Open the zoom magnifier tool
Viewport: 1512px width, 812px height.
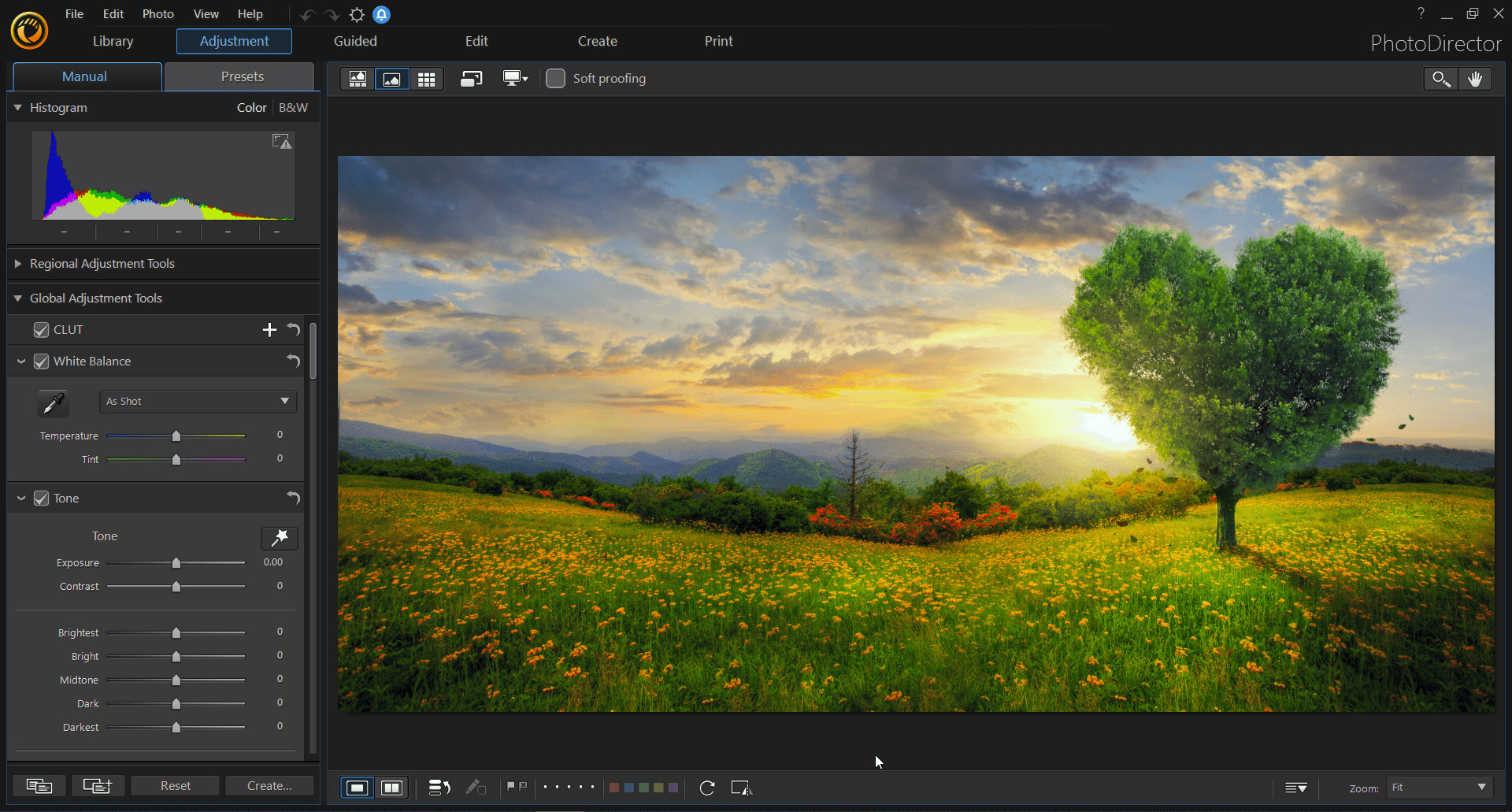click(1440, 78)
